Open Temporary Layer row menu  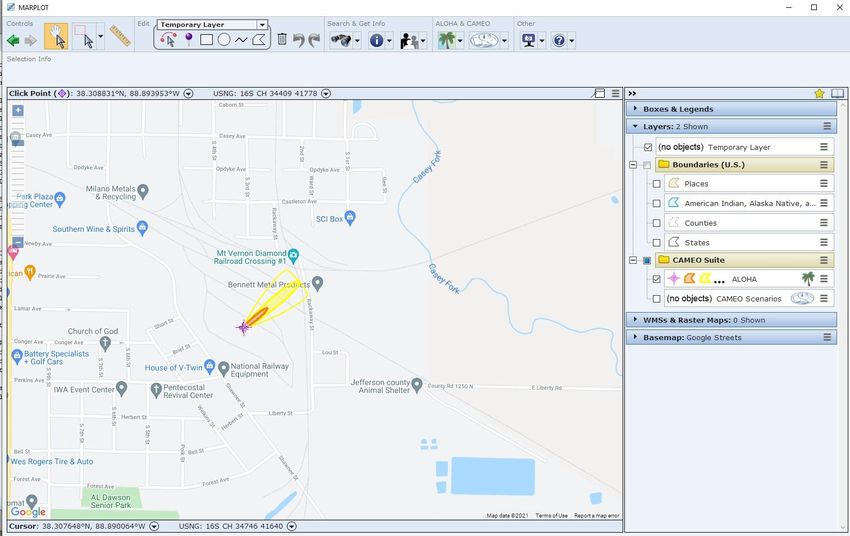(x=823, y=147)
